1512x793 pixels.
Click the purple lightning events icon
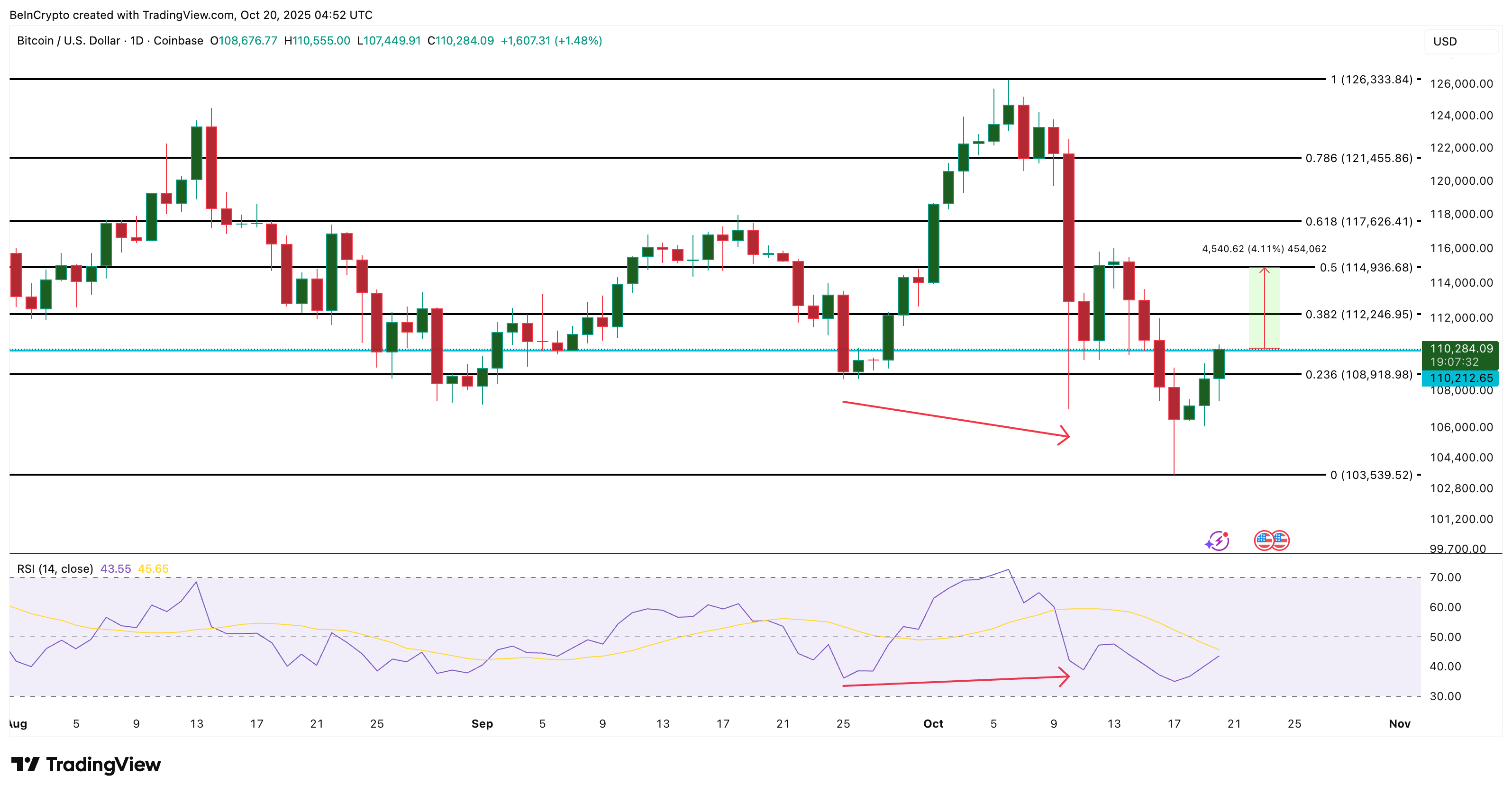[x=1218, y=541]
